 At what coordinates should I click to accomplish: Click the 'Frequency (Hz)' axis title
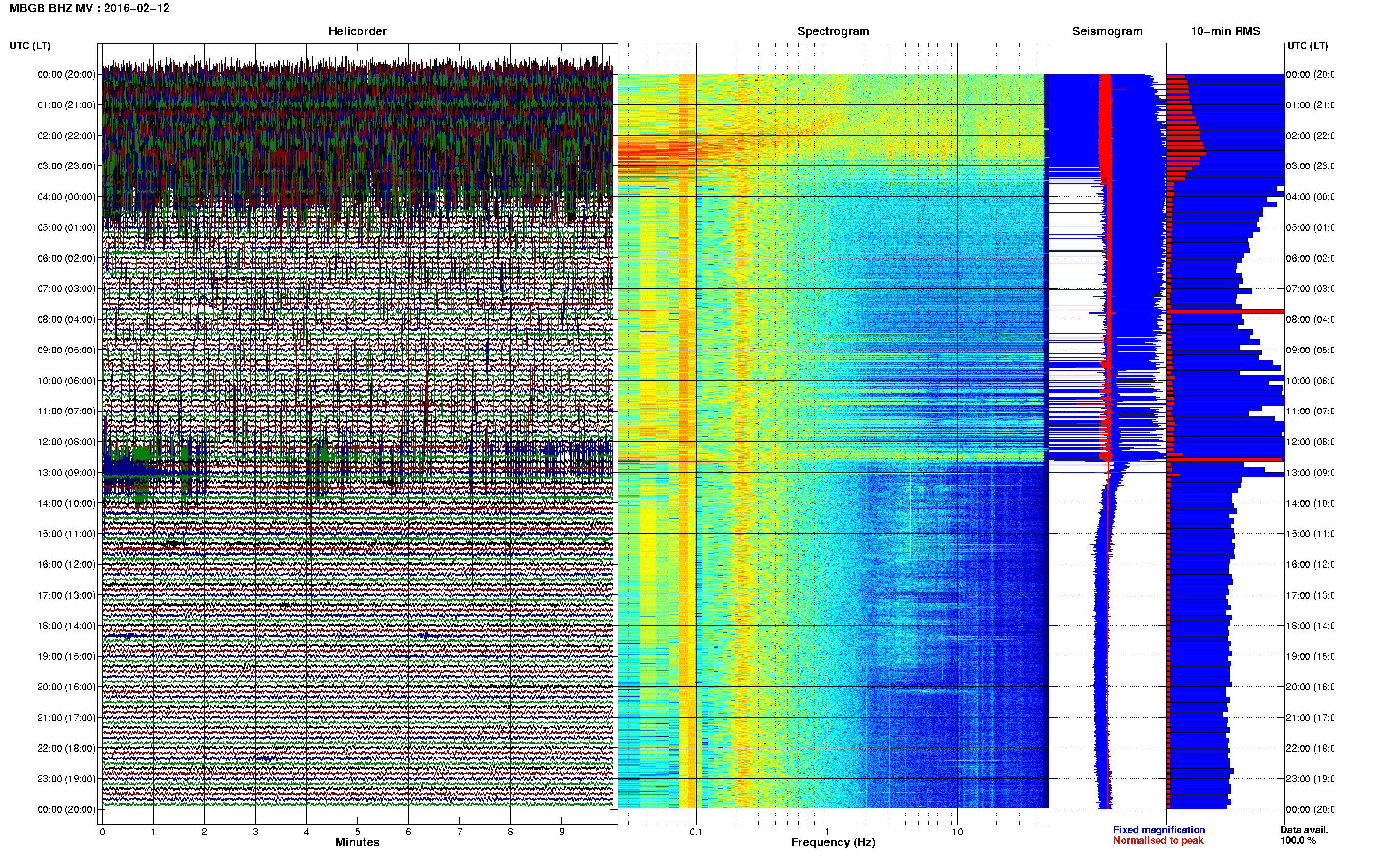tap(833, 842)
